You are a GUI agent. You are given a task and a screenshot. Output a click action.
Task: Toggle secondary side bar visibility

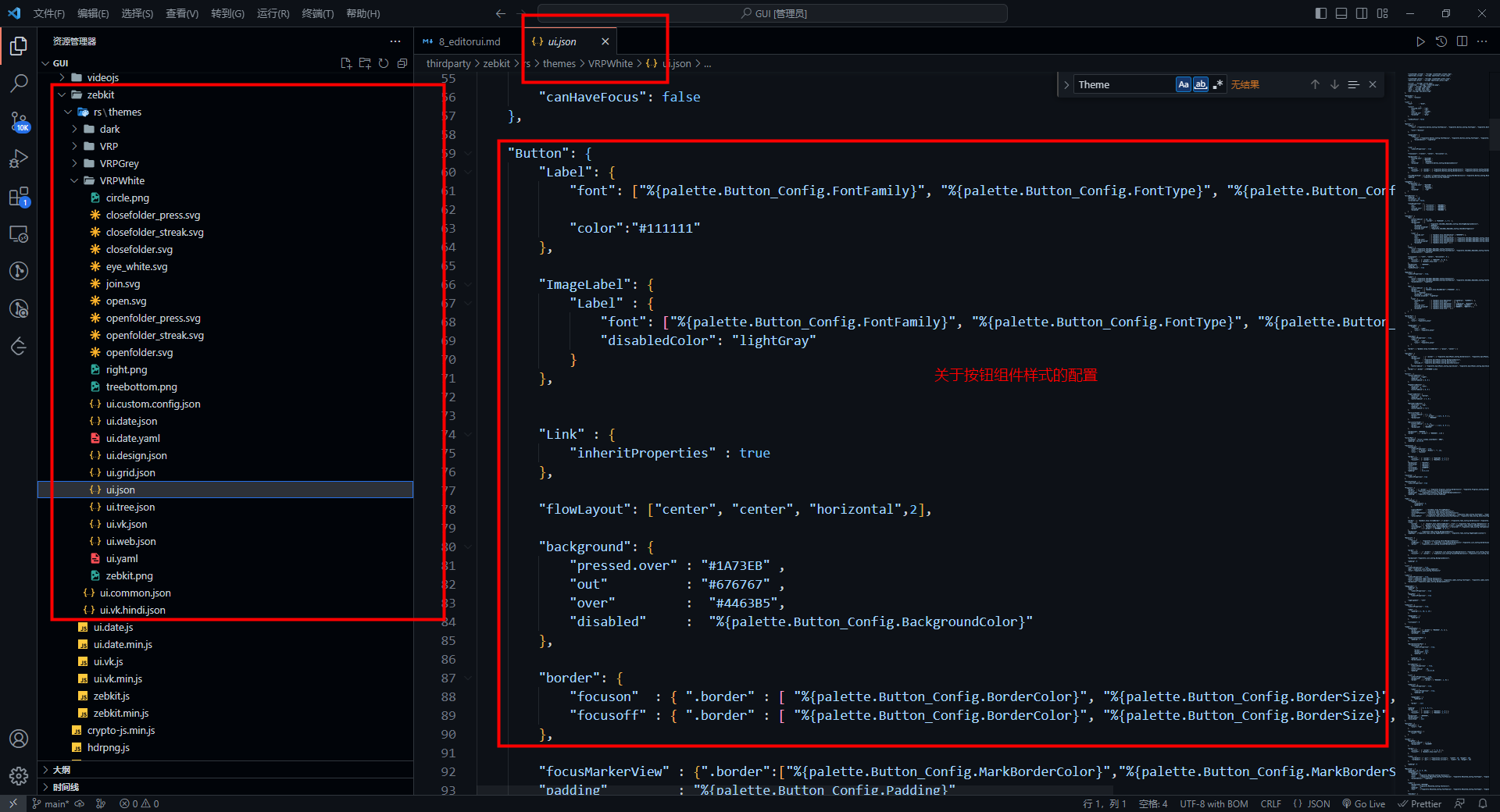click(1362, 13)
